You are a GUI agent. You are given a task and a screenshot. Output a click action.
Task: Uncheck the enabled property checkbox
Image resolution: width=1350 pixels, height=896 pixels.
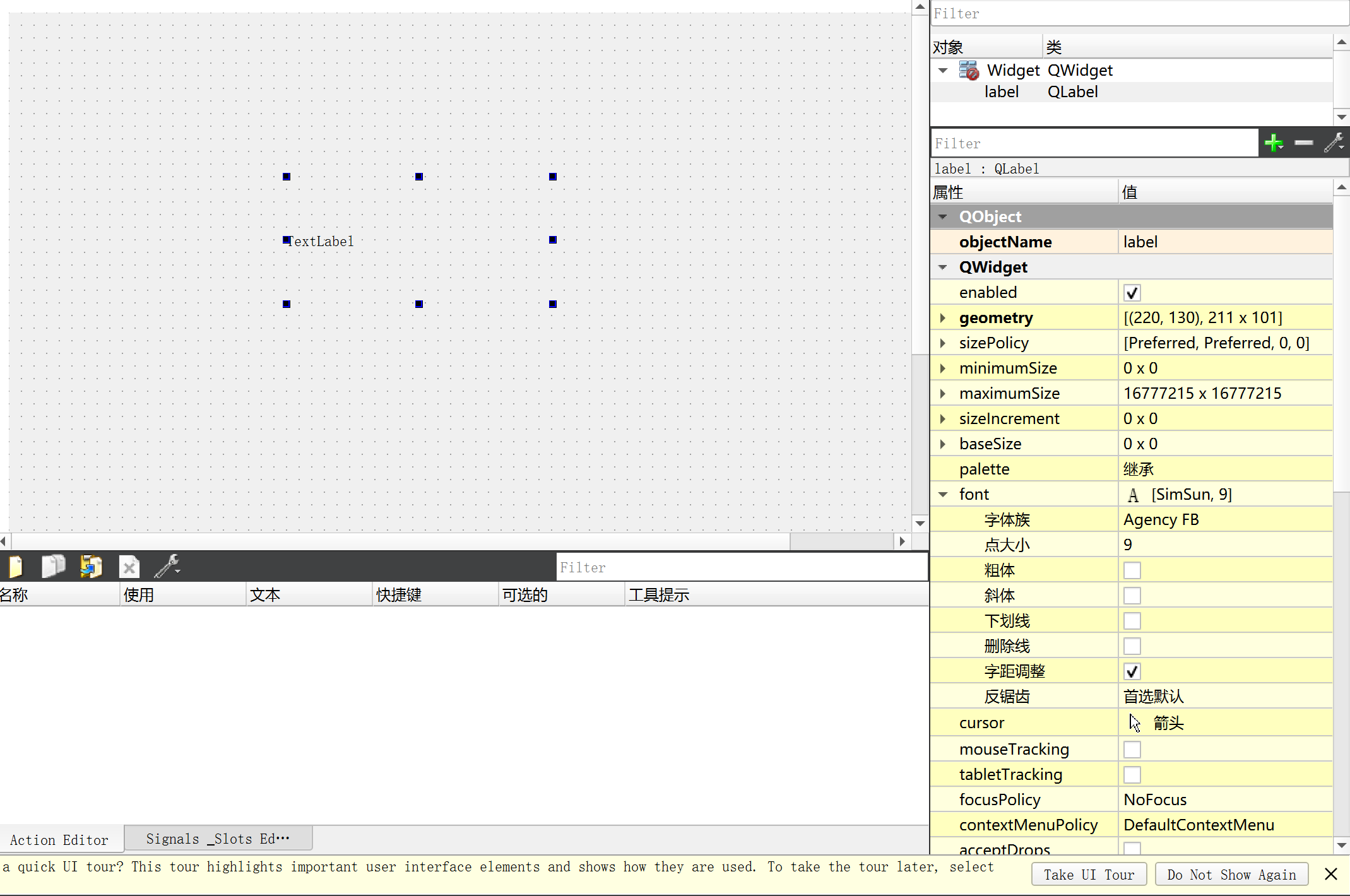coord(1132,293)
